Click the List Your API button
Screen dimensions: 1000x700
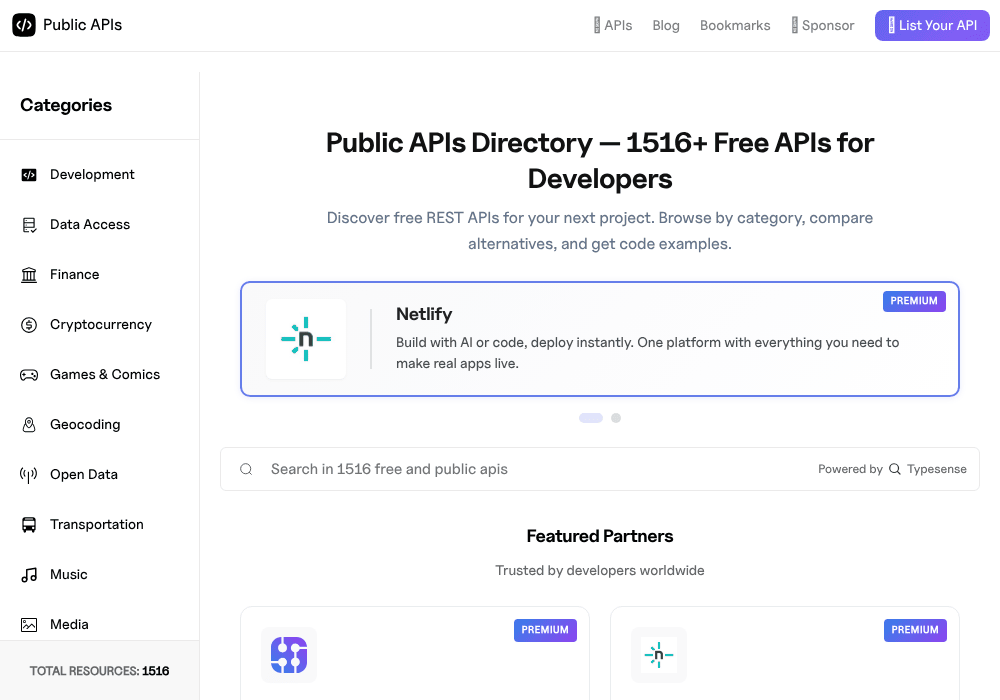pyautogui.click(x=932, y=26)
